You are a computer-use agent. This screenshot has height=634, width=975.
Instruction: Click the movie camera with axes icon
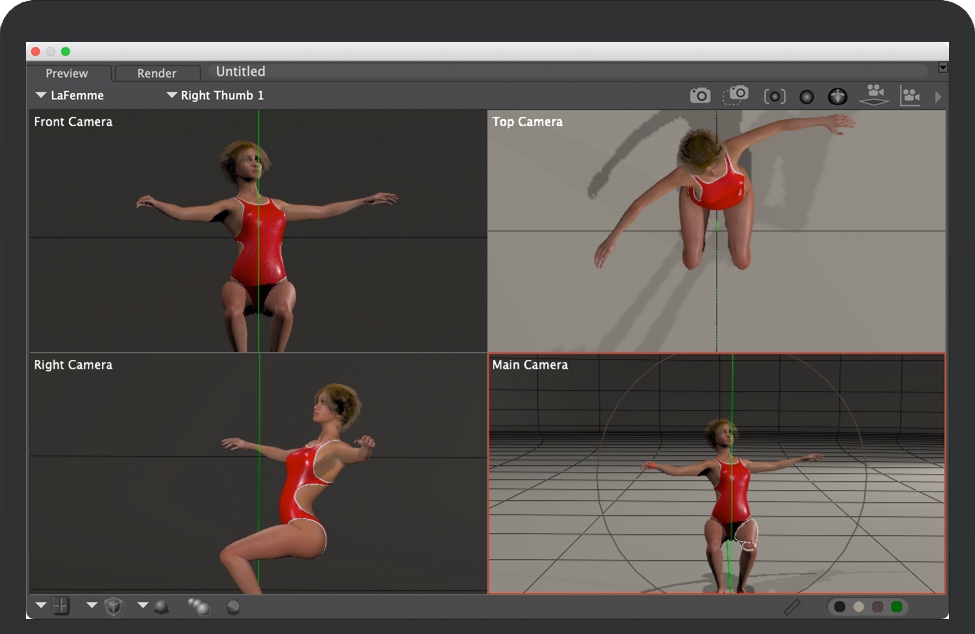click(910, 96)
